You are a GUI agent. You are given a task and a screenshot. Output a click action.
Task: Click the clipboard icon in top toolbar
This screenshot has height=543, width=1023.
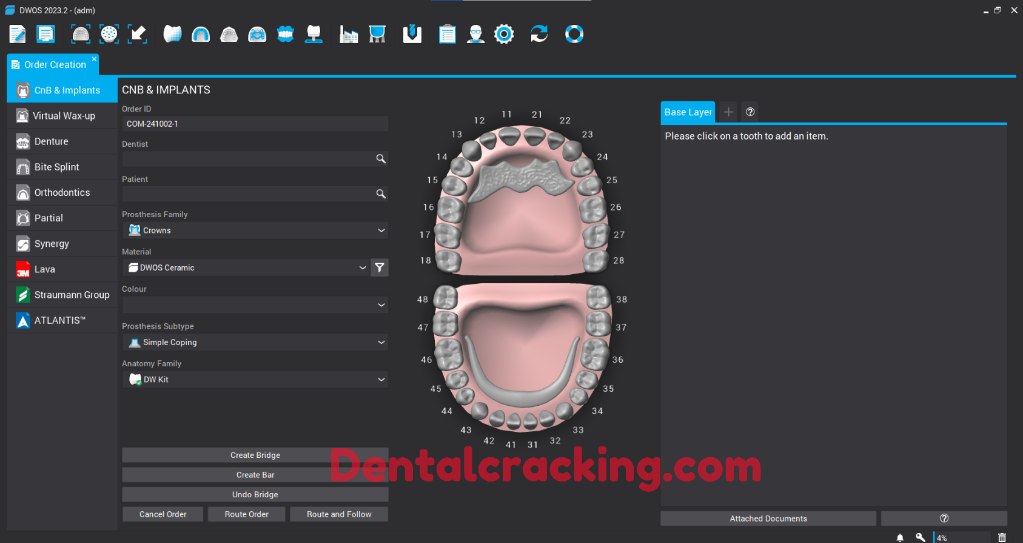point(447,34)
